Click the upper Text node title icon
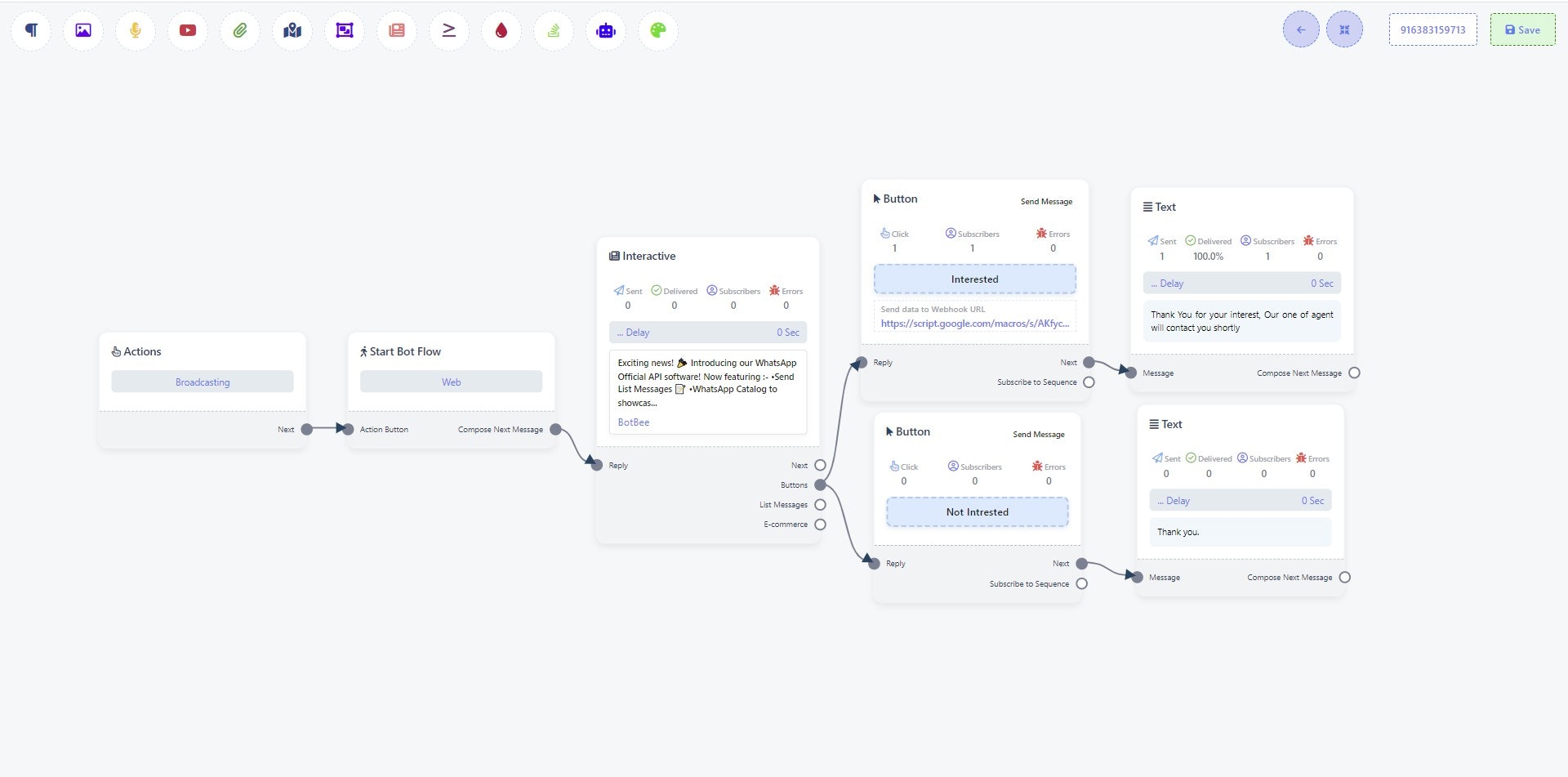 click(x=1147, y=207)
